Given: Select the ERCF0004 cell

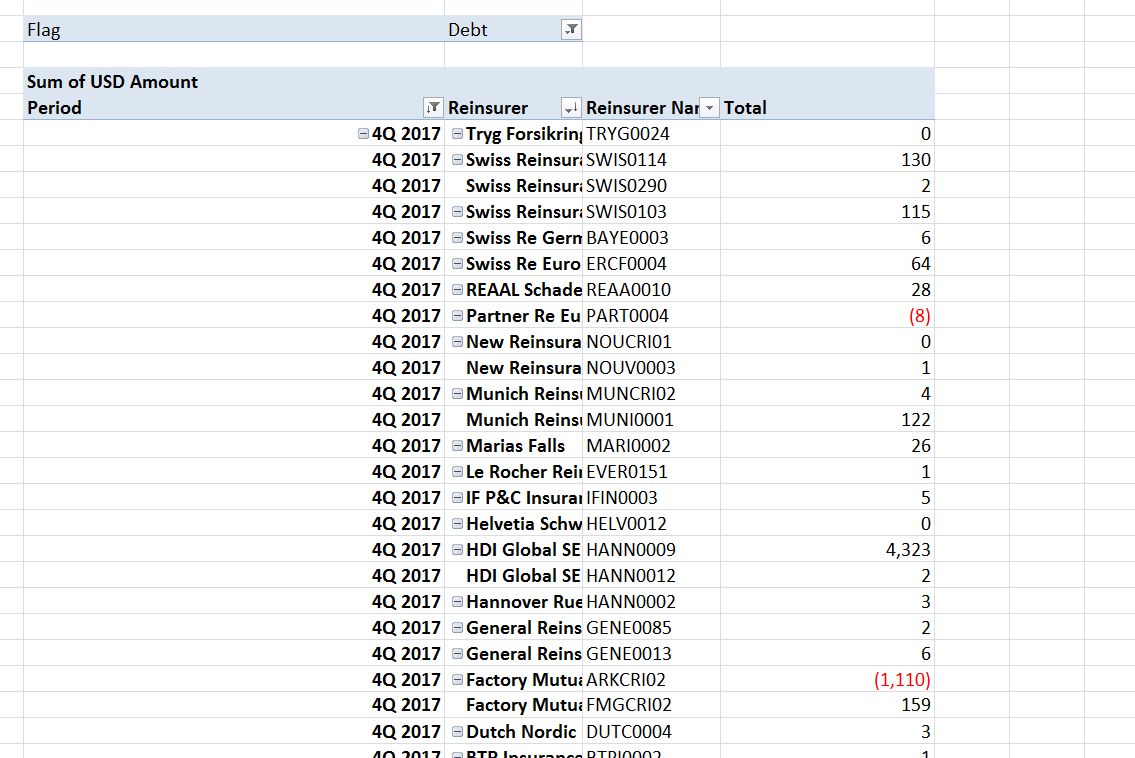Looking at the screenshot, I should (x=651, y=264).
